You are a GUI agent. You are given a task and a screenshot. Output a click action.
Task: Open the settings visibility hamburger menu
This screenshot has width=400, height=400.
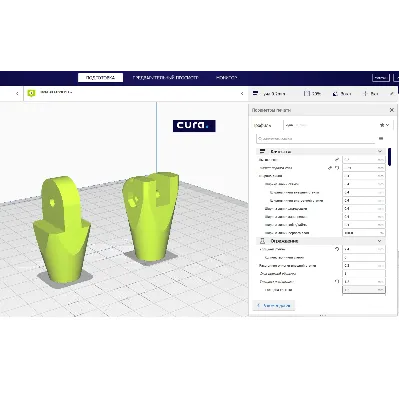point(381,138)
